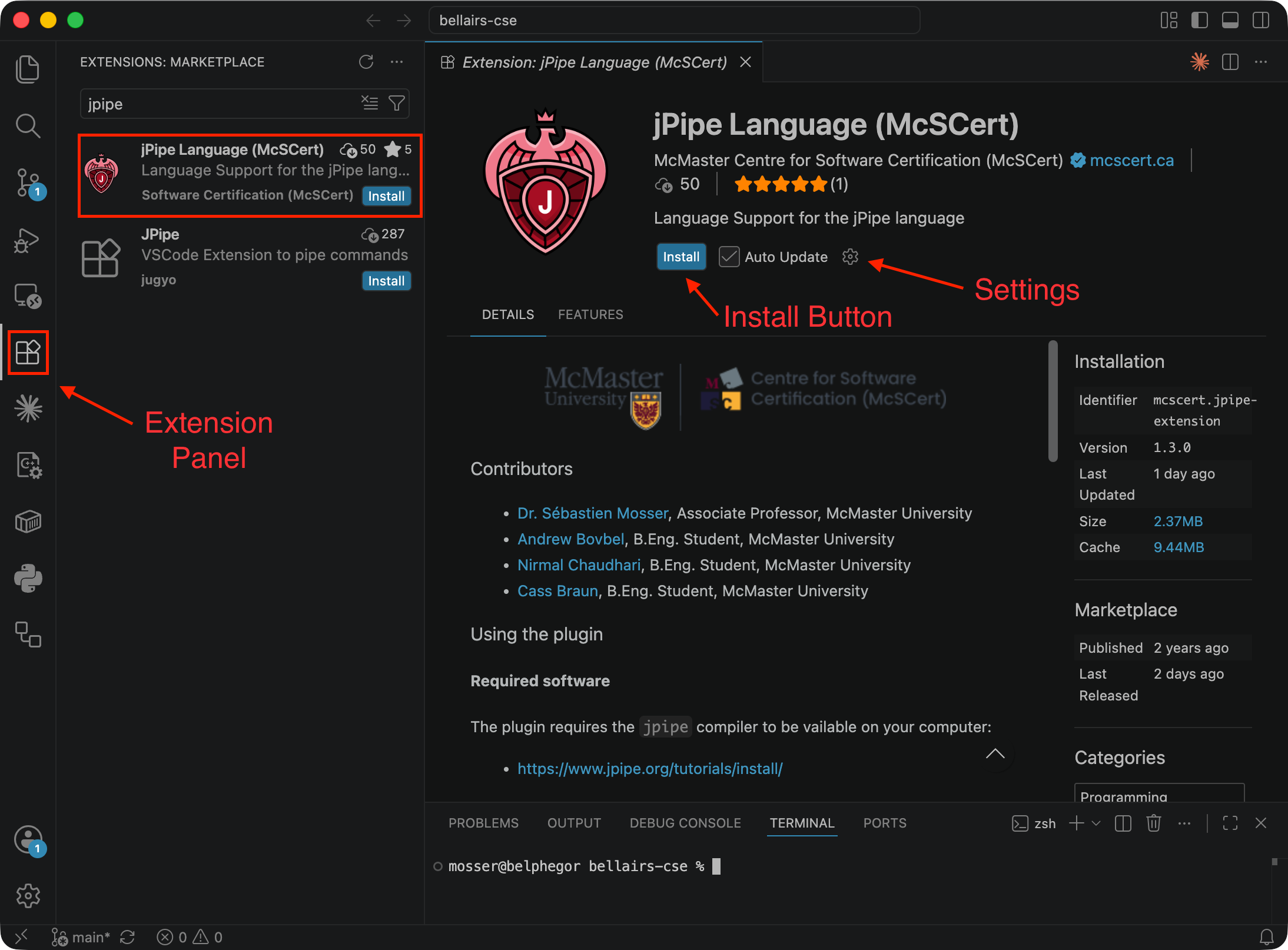The height and width of the screenshot is (950, 1288).
Task: Open the mcscert.ca publisher link
Action: pyautogui.click(x=1131, y=160)
